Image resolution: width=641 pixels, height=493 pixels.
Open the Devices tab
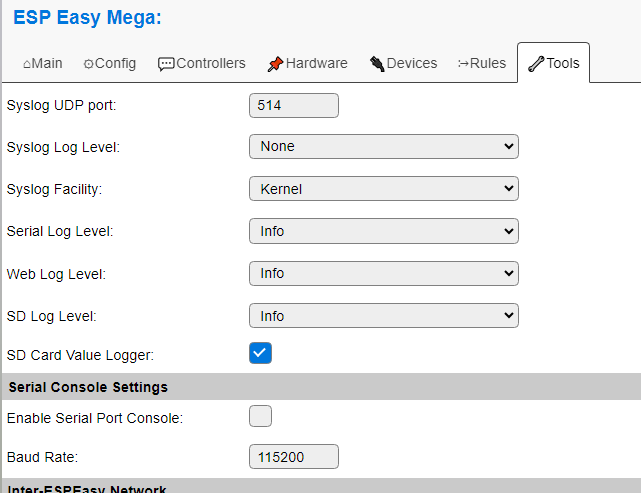tap(403, 63)
